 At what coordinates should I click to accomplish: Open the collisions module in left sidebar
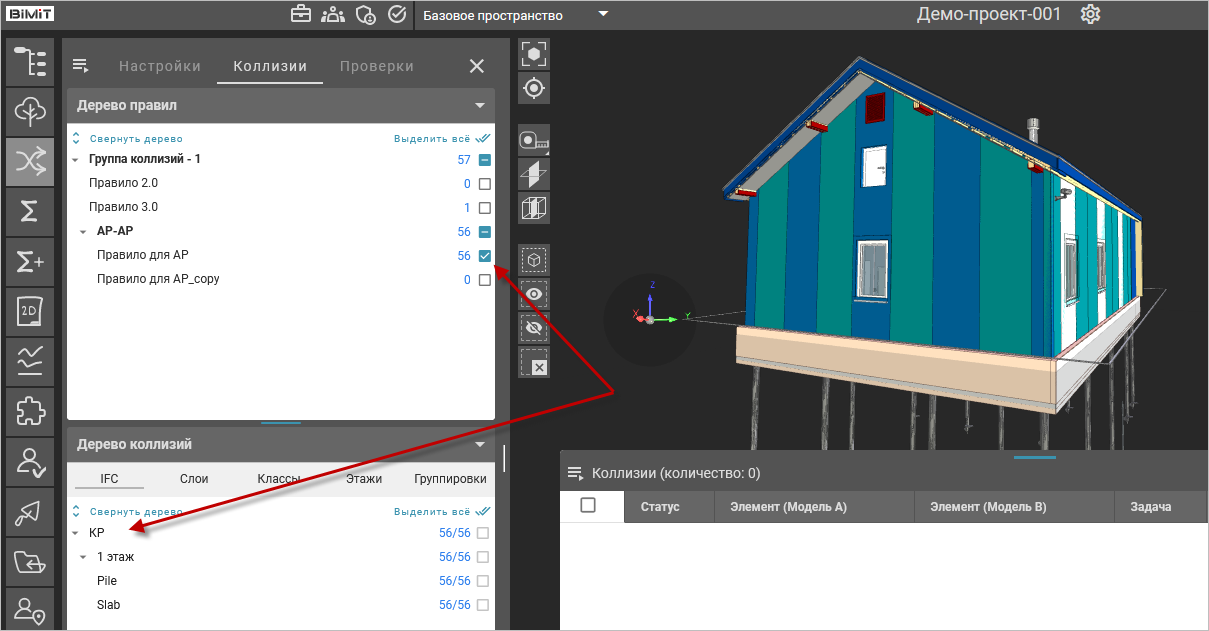30,160
